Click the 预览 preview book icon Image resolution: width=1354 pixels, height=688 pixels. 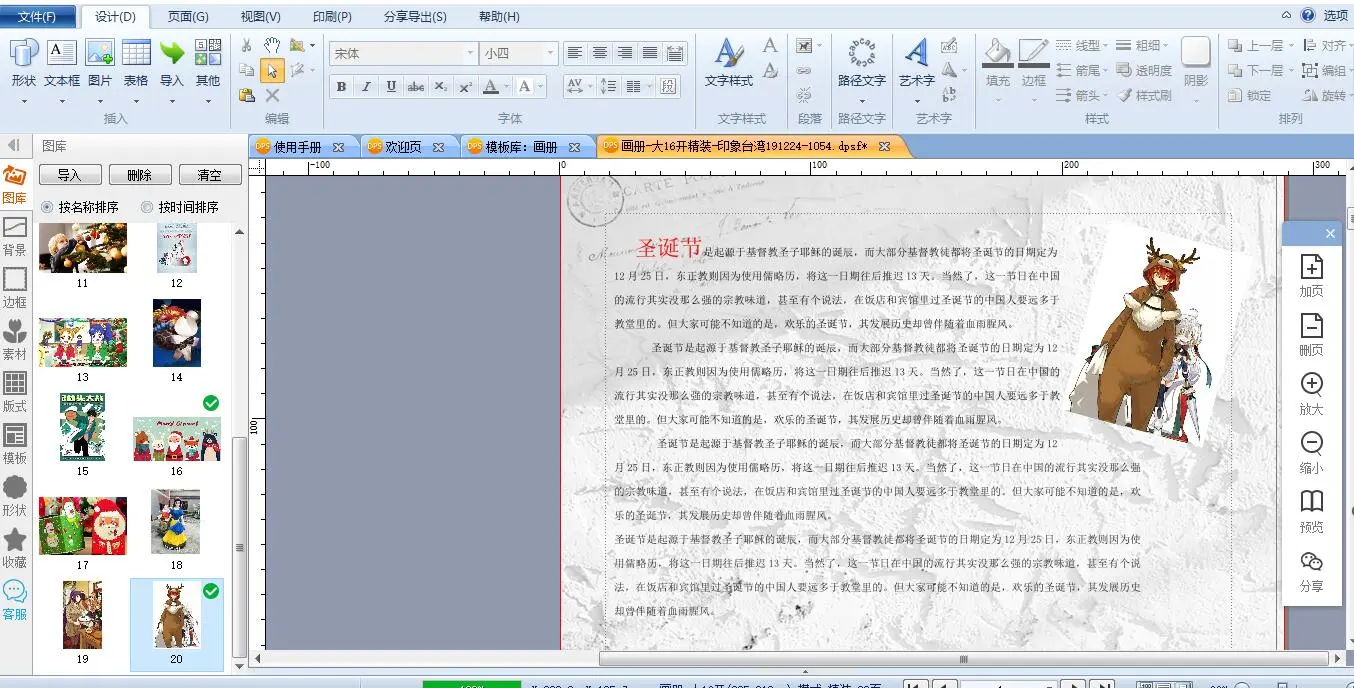click(x=1311, y=502)
